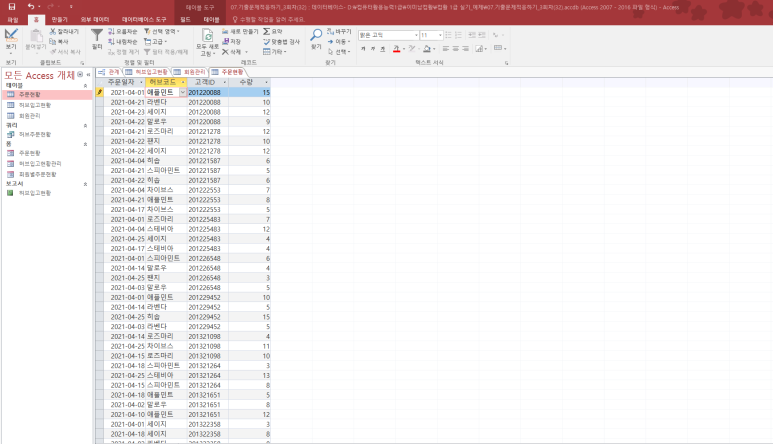Screen dimensions: 773x444
Task: Click 요약 (Totals) sigma icon
Action: (273, 31)
